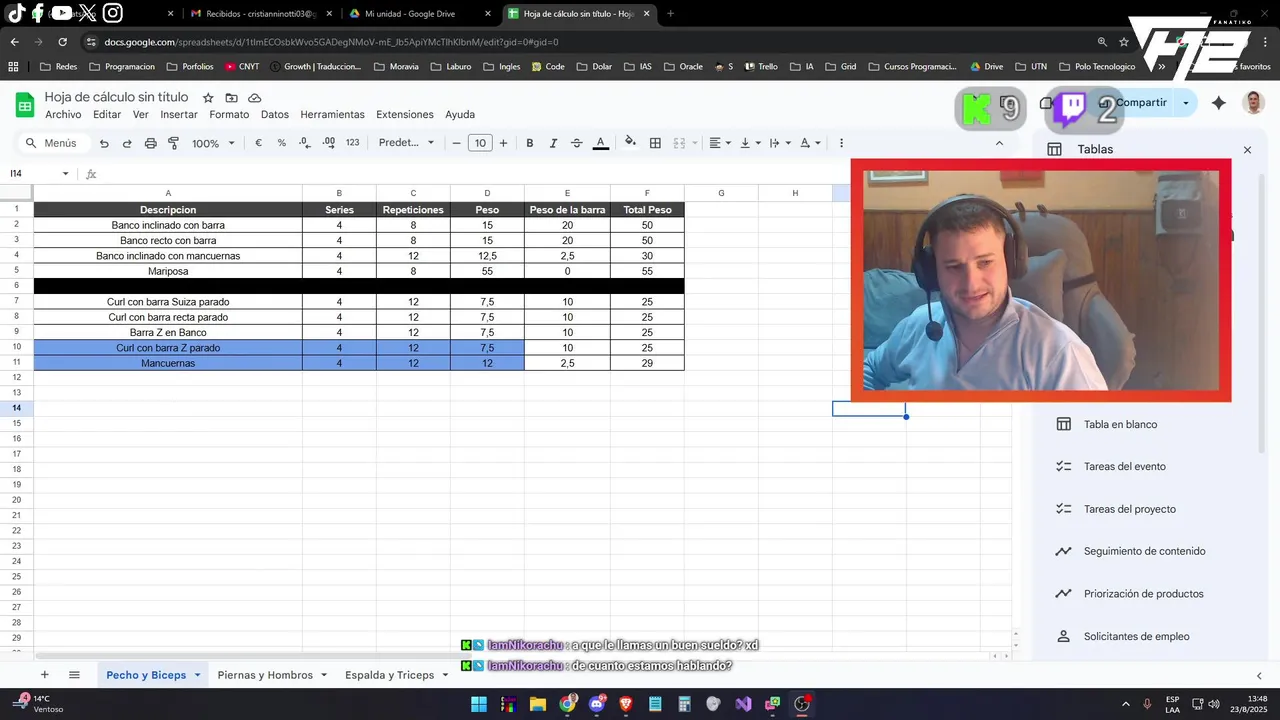Open the all sheets list icon
The width and height of the screenshot is (1280, 720).
pyautogui.click(x=74, y=675)
